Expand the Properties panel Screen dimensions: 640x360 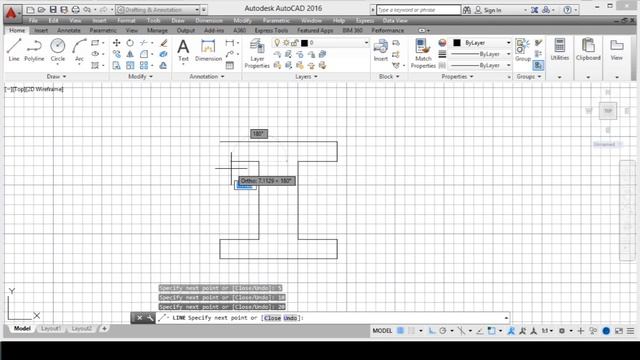coord(458,76)
